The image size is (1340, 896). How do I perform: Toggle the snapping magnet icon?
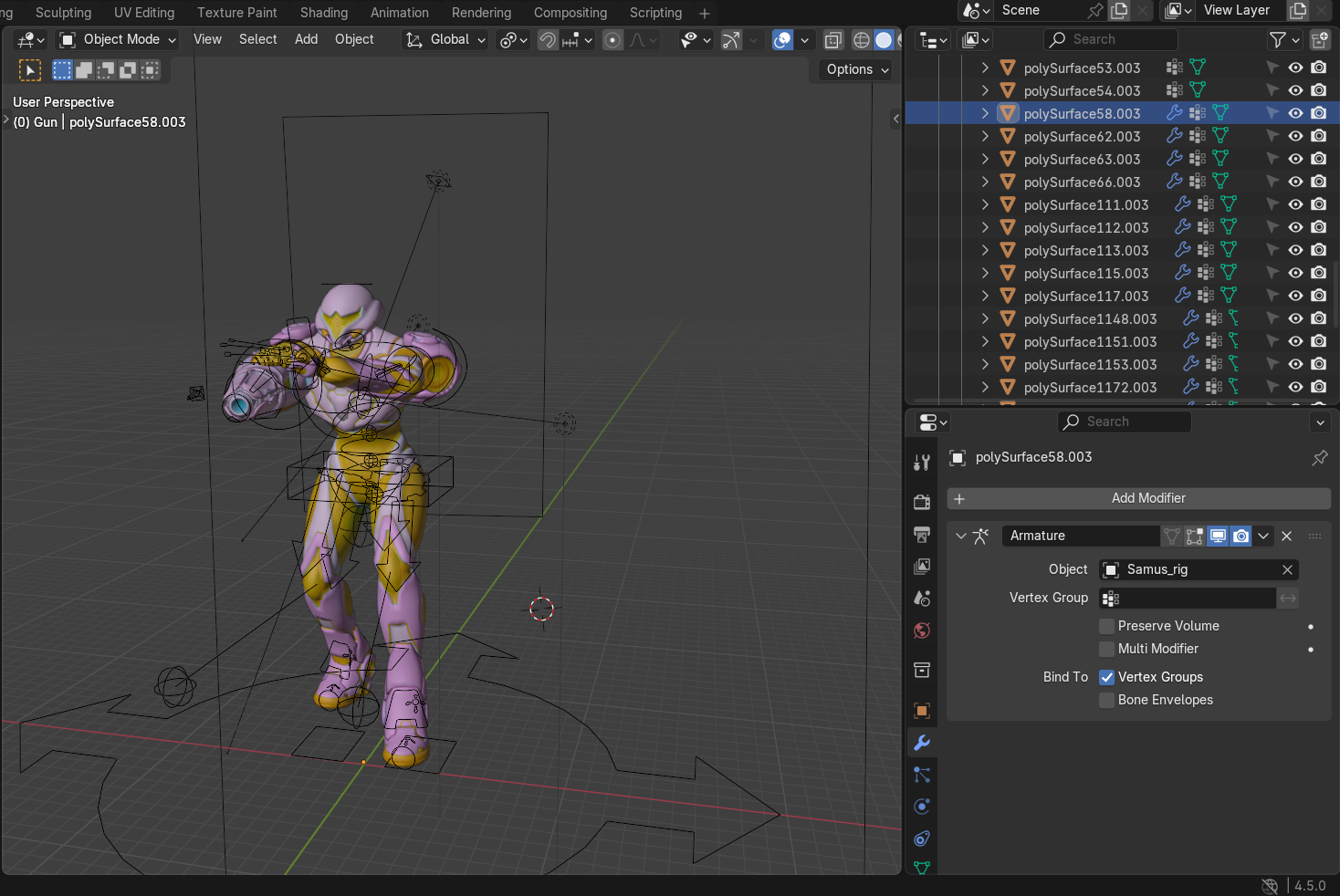(548, 40)
